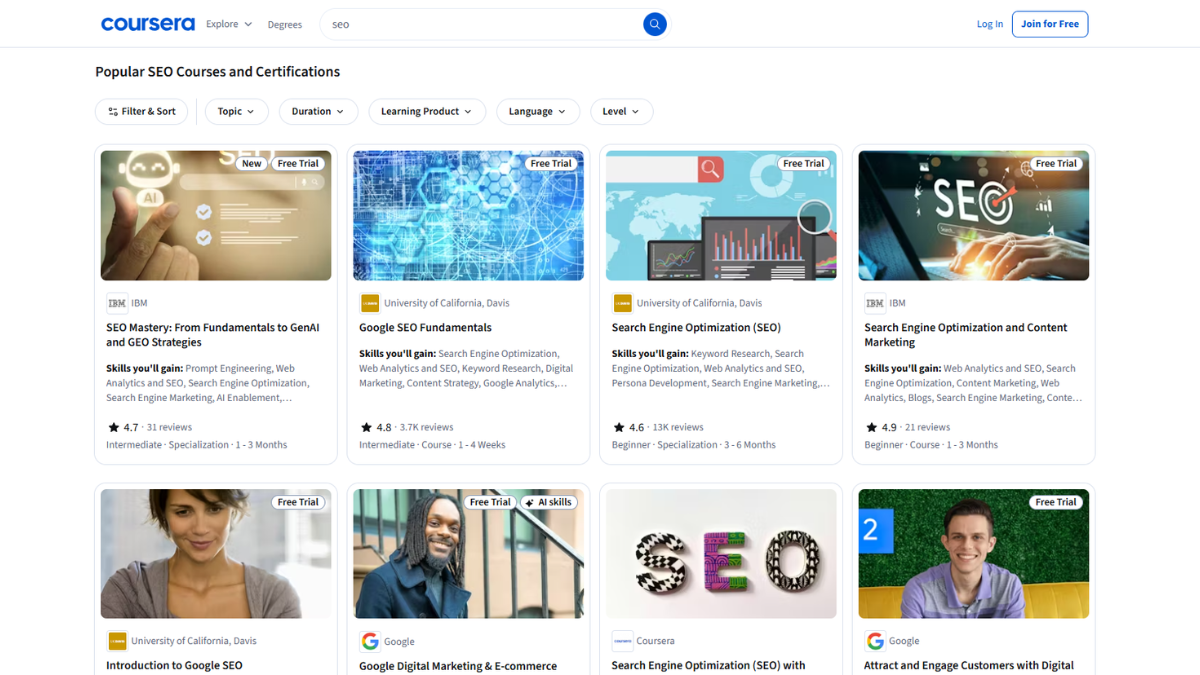Select the Degrees menu item
This screenshot has width=1200, height=675.
[x=285, y=24]
